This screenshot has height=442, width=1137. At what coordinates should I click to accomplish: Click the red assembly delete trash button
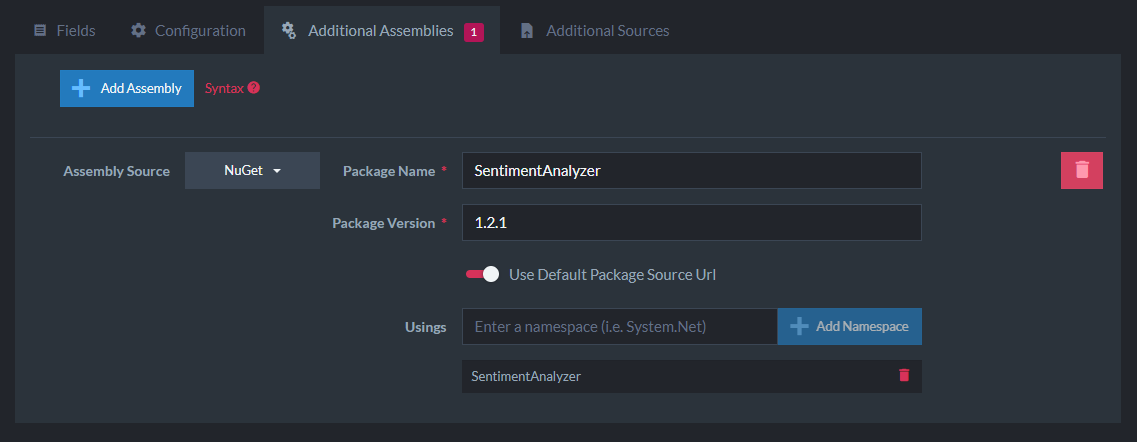pyautogui.click(x=1081, y=170)
